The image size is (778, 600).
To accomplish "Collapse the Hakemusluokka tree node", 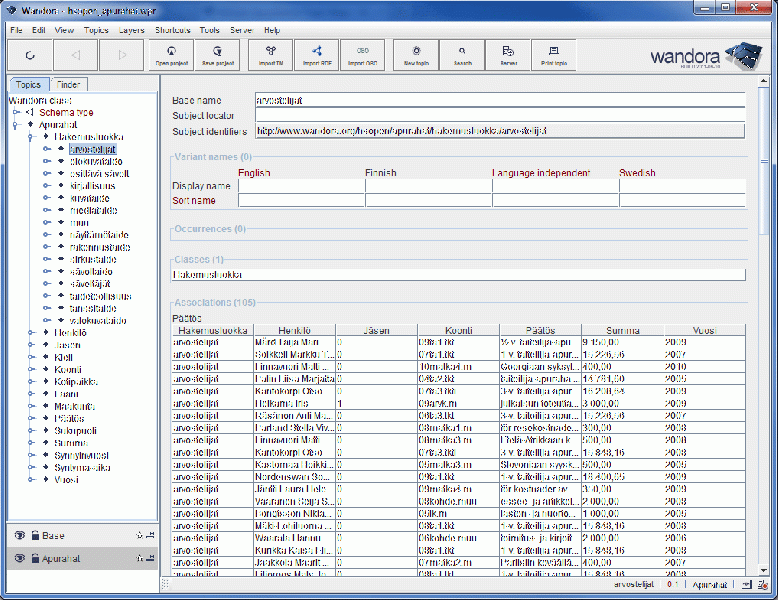I will tap(31, 137).
